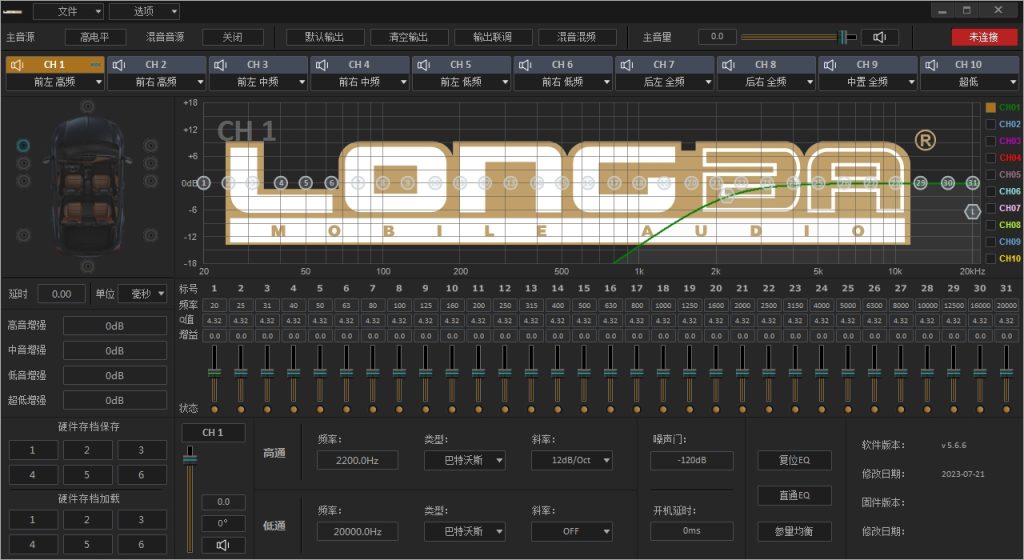Mute the master volume speaker button
This screenshot has width=1024, height=560.
coord(880,37)
